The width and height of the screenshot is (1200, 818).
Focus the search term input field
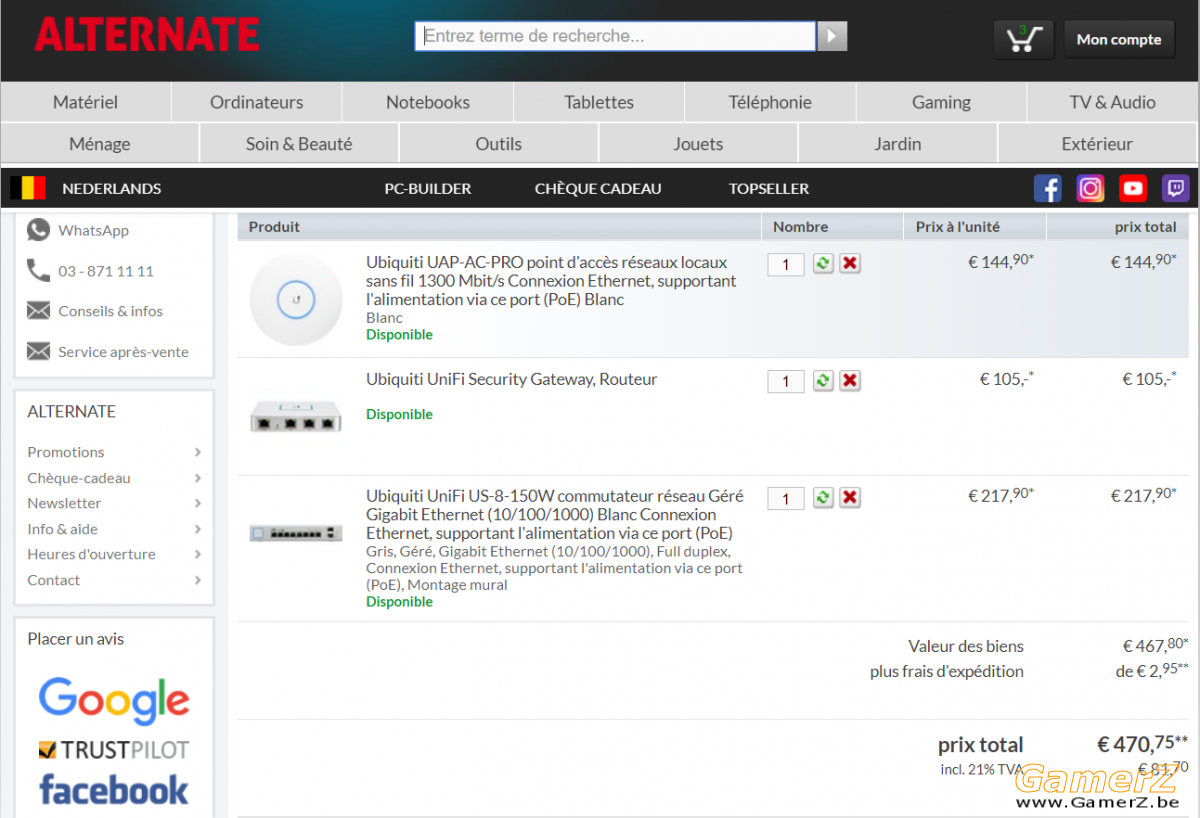point(616,37)
